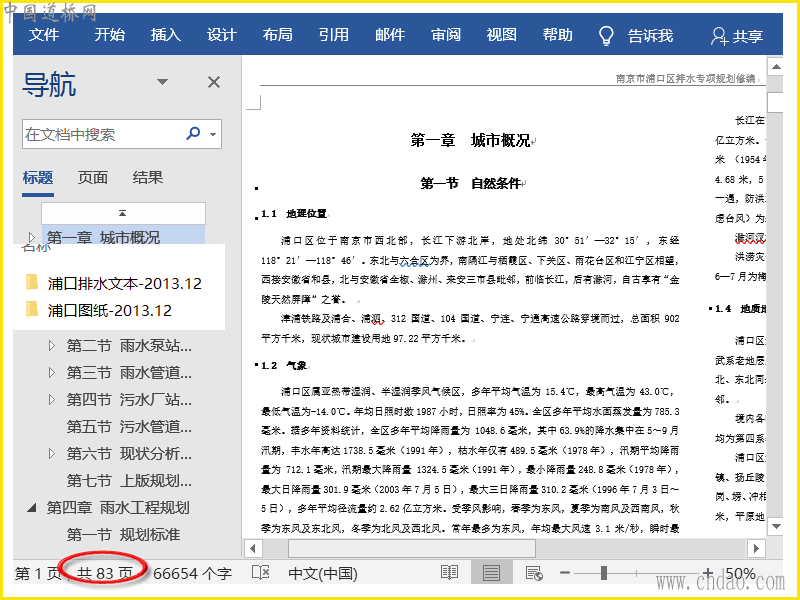This screenshot has width=800, height=600.
Task: Expand the 第一章 城市概况 heading arrow
Action: (x=32, y=237)
